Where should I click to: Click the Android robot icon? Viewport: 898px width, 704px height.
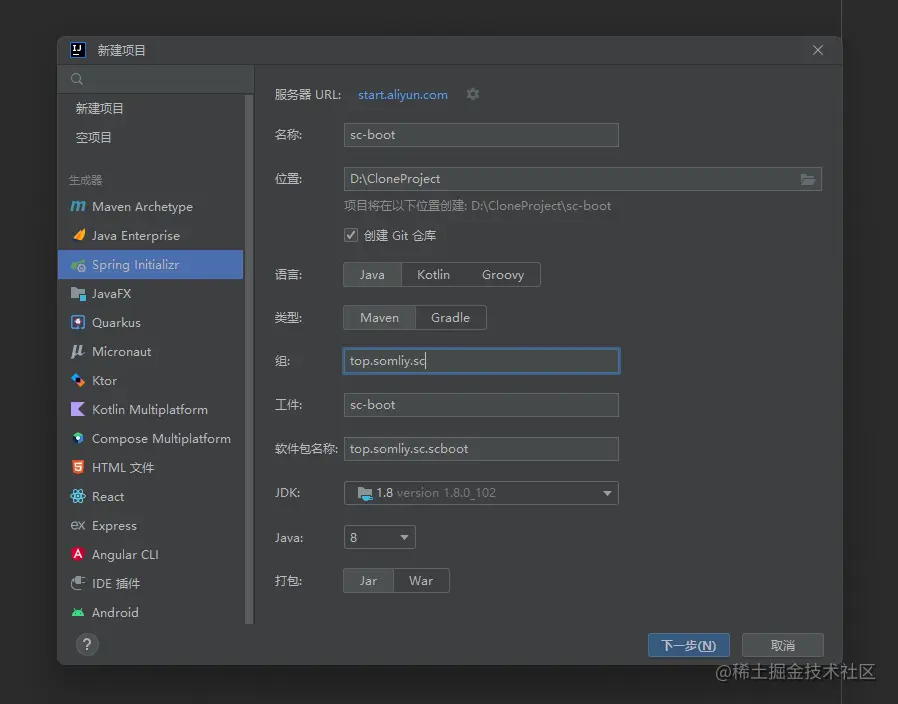click(x=78, y=612)
